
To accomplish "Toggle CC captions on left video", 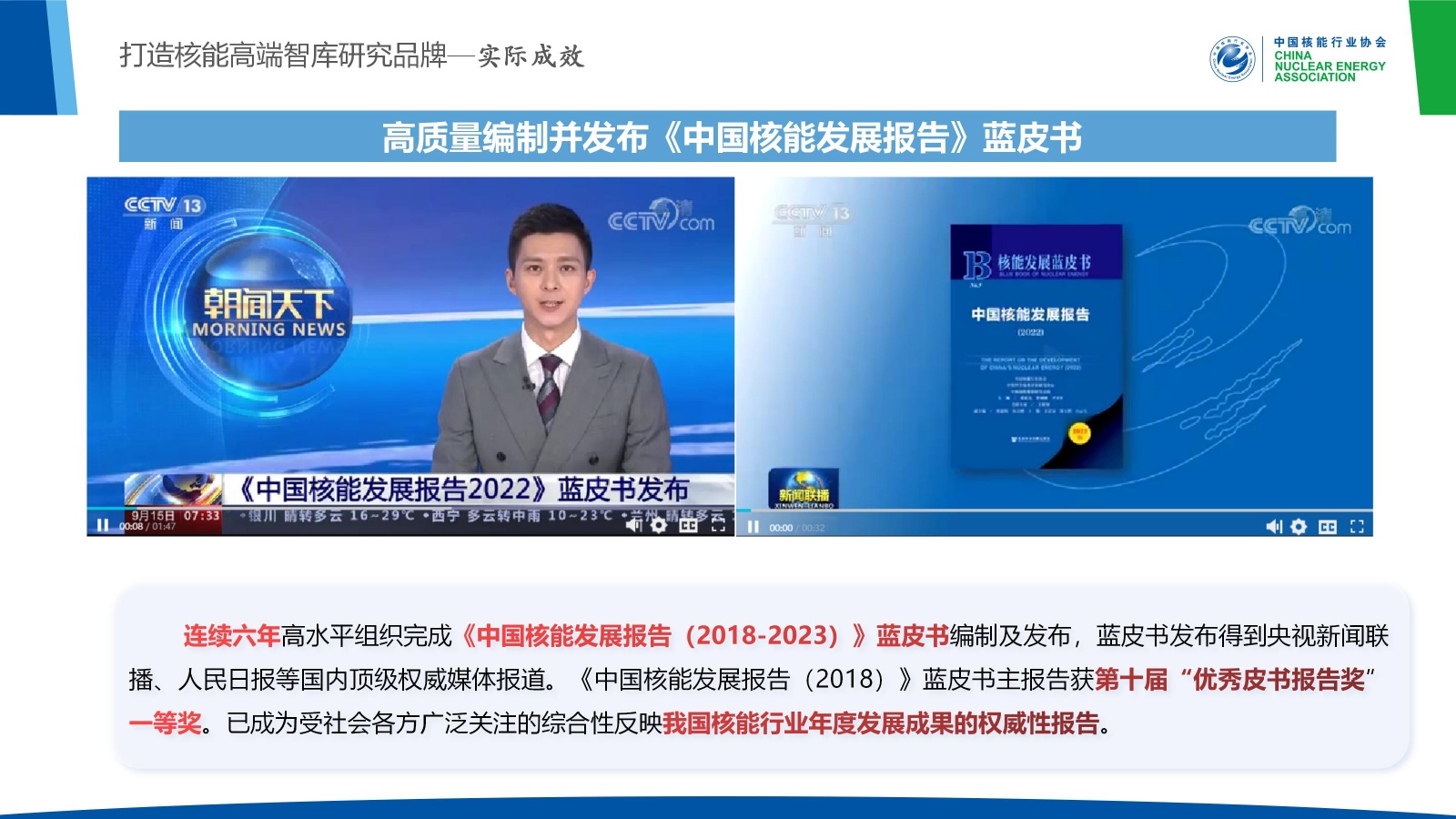I will click(689, 525).
